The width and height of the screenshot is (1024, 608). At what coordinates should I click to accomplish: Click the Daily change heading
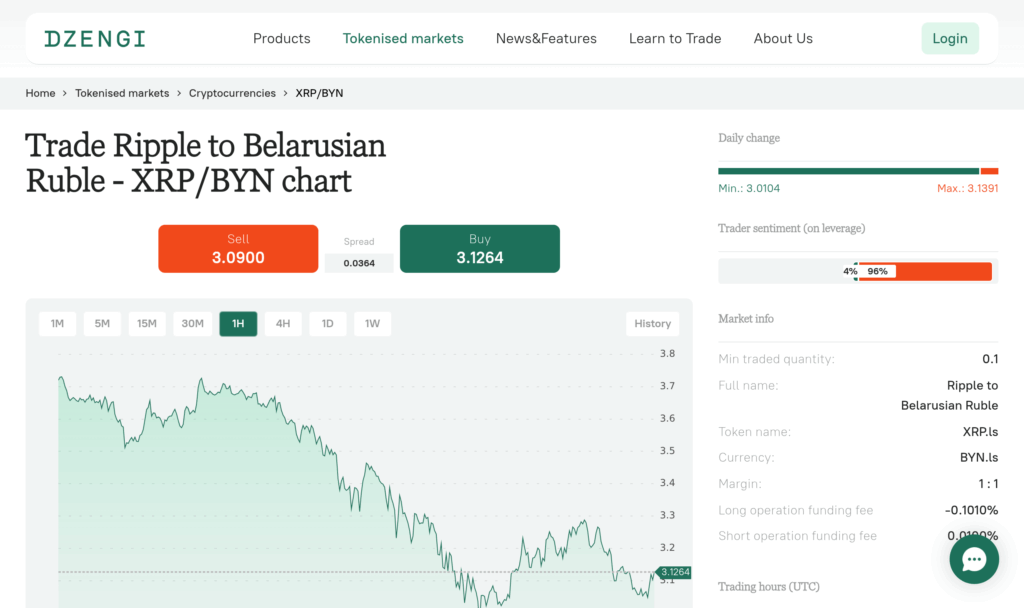[x=749, y=138]
